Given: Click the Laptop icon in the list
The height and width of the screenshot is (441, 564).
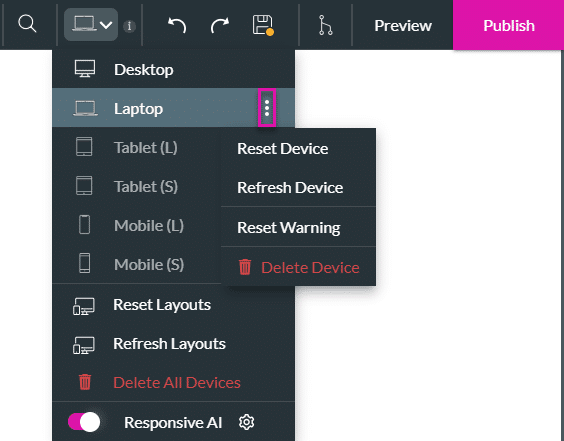Looking at the screenshot, I should click(x=85, y=108).
